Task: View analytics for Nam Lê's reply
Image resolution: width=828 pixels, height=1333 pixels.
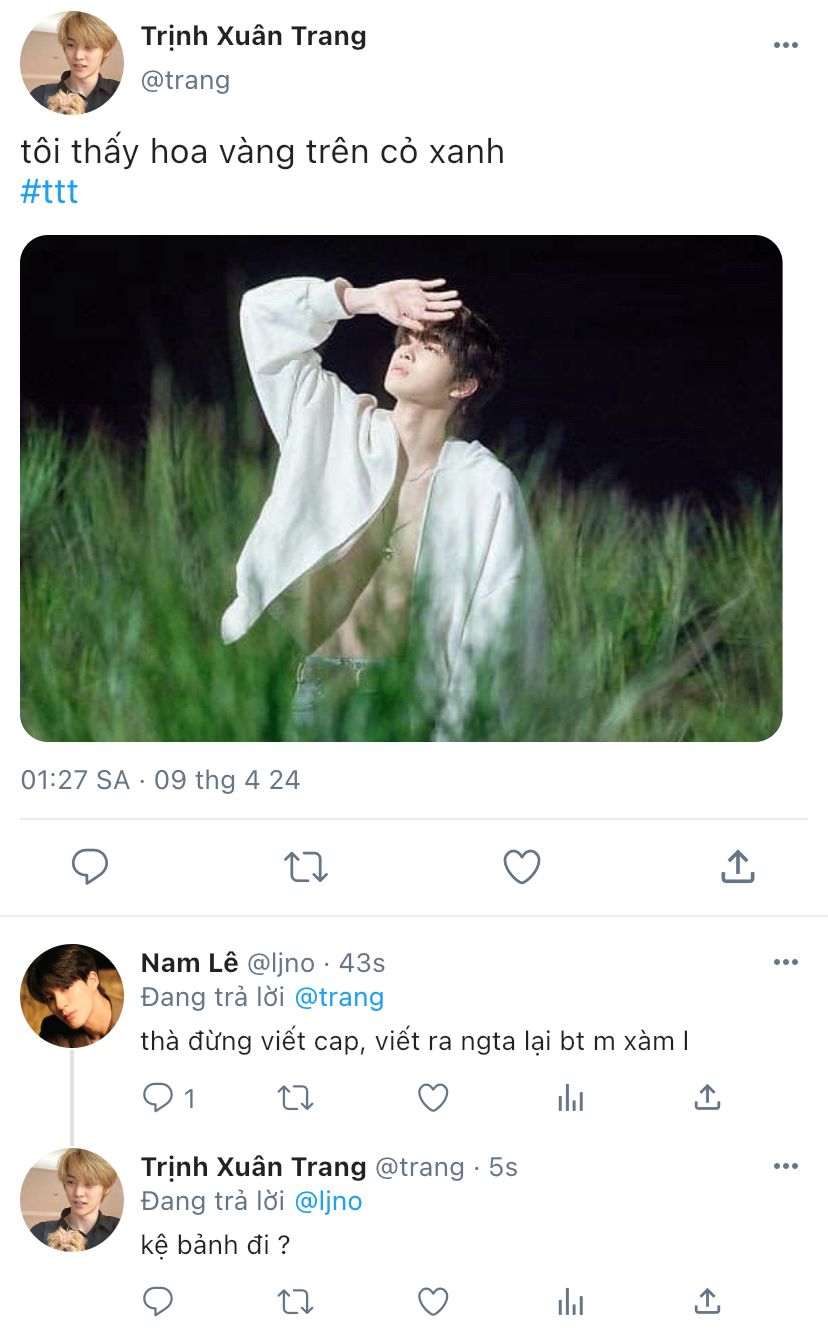Action: [570, 1098]
